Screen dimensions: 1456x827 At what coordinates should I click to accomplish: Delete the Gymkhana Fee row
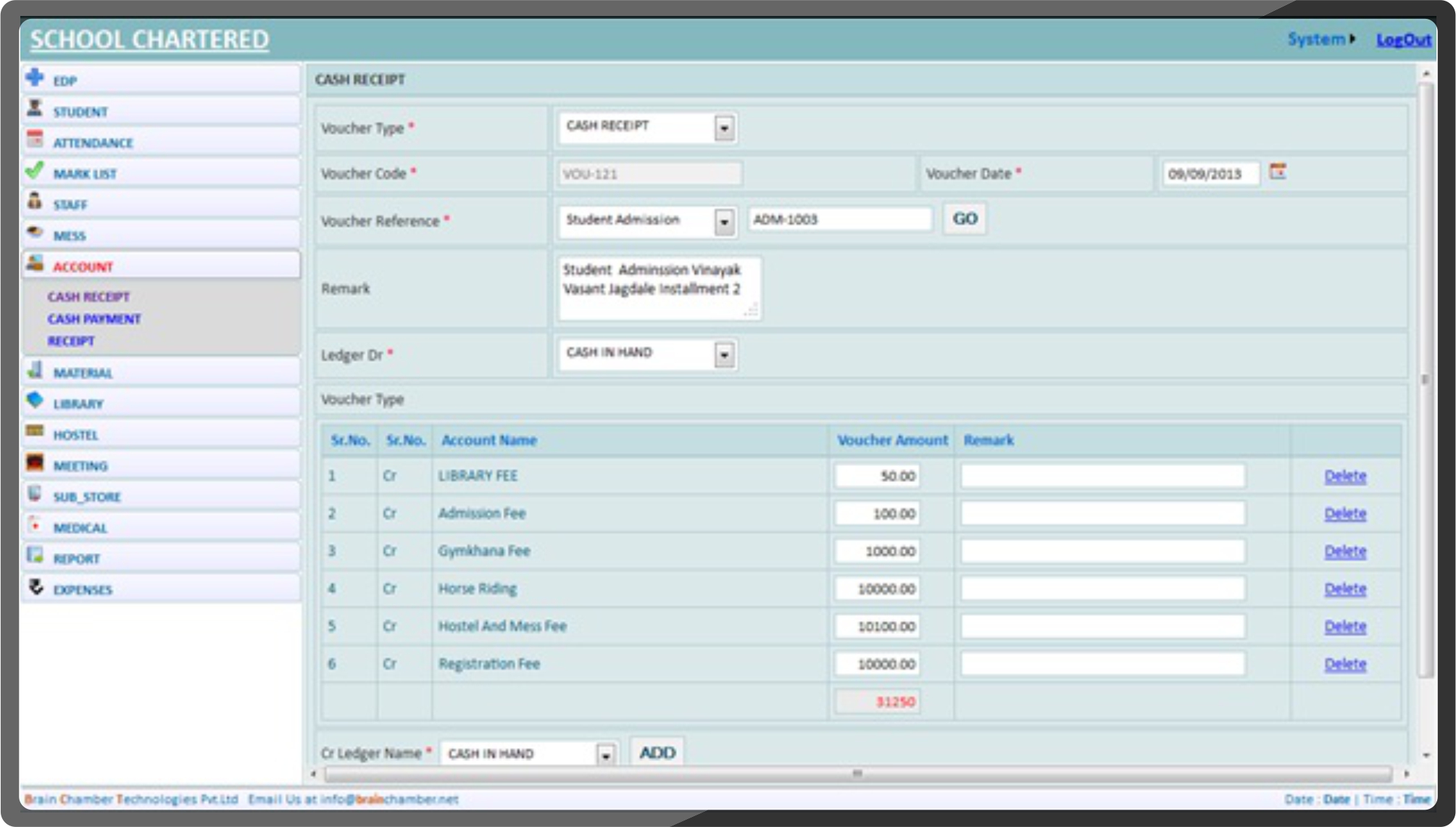pos(1345,552)
